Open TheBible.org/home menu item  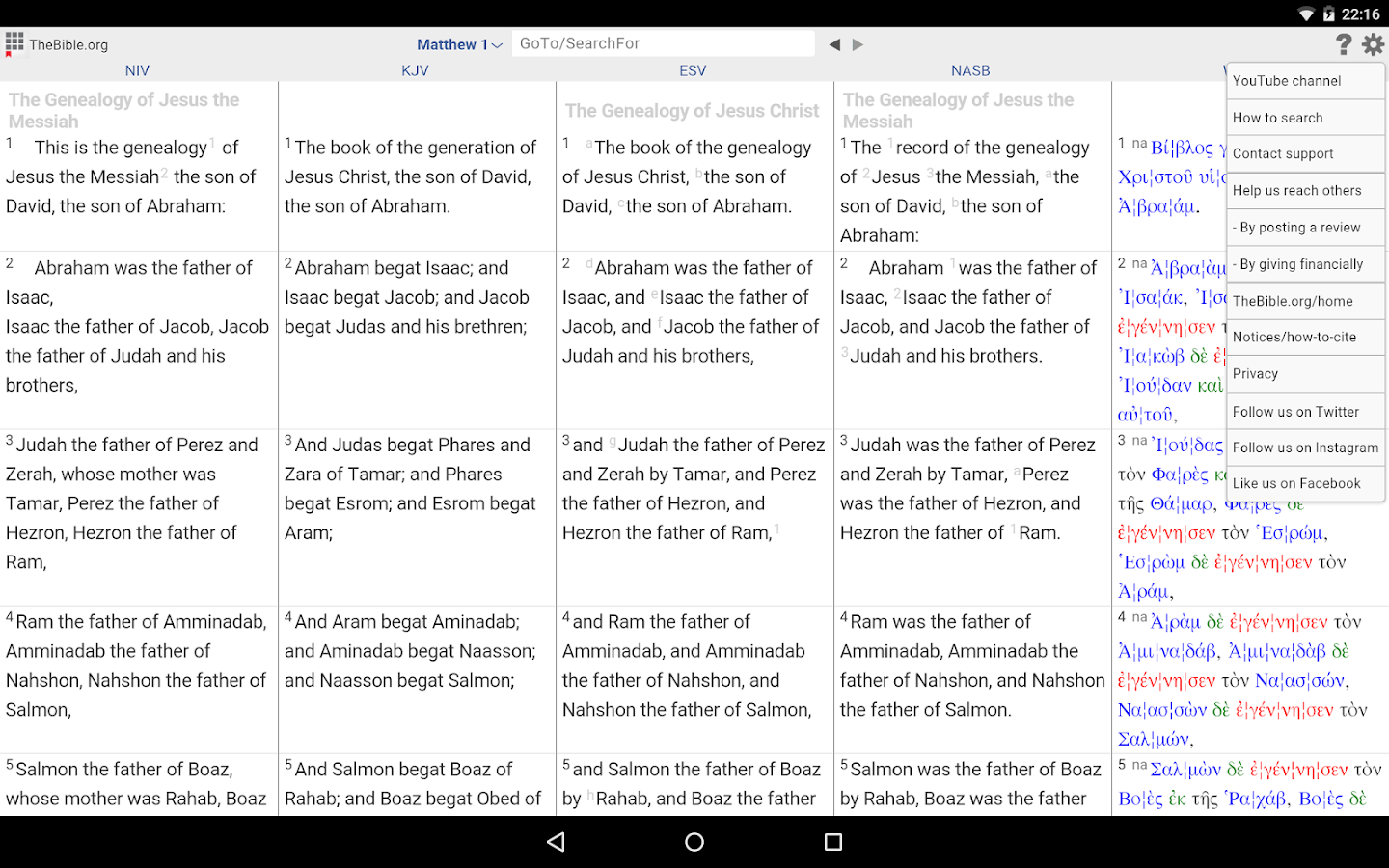click(1306, 301)
